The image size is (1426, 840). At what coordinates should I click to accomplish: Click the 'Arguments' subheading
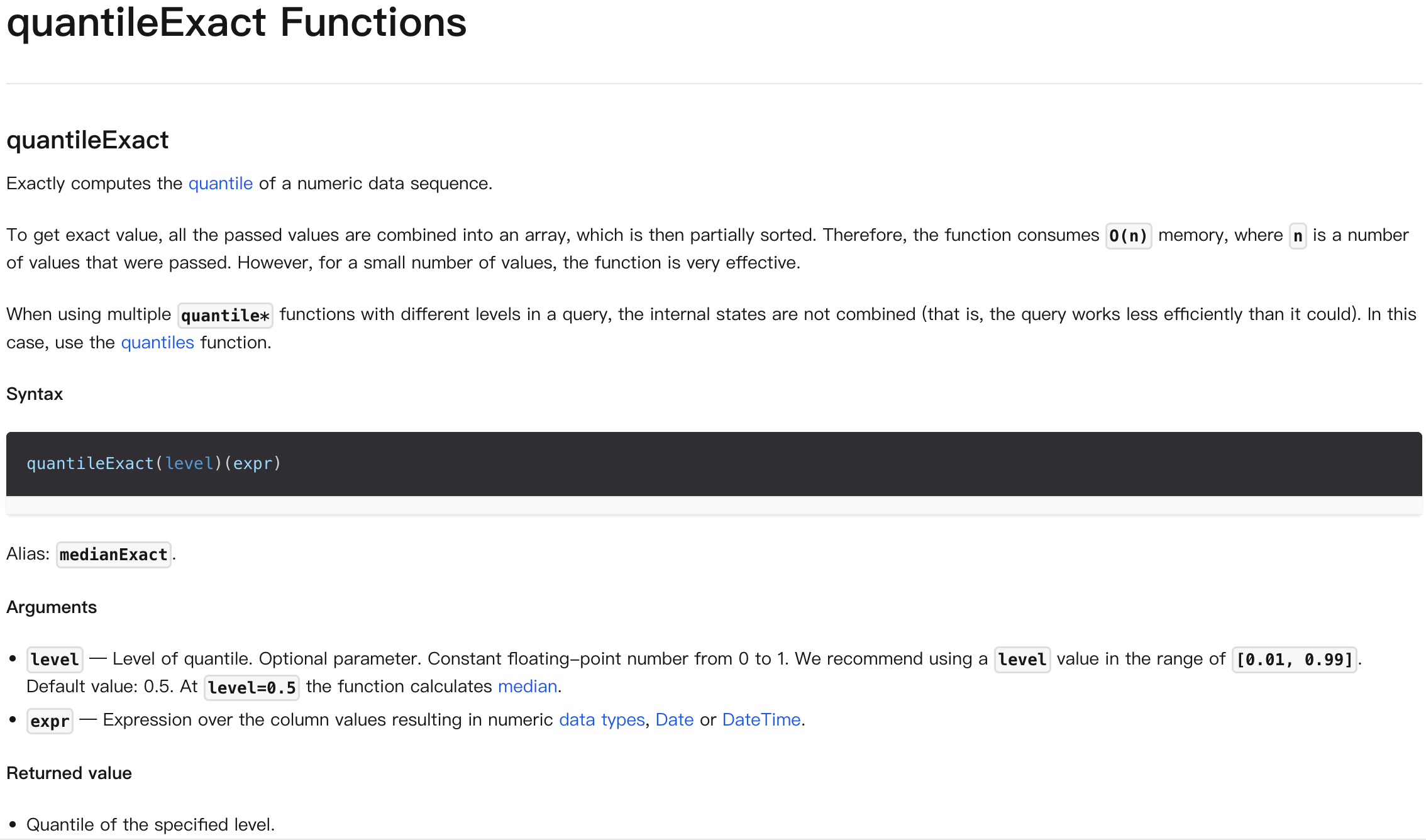coord(52,607)
